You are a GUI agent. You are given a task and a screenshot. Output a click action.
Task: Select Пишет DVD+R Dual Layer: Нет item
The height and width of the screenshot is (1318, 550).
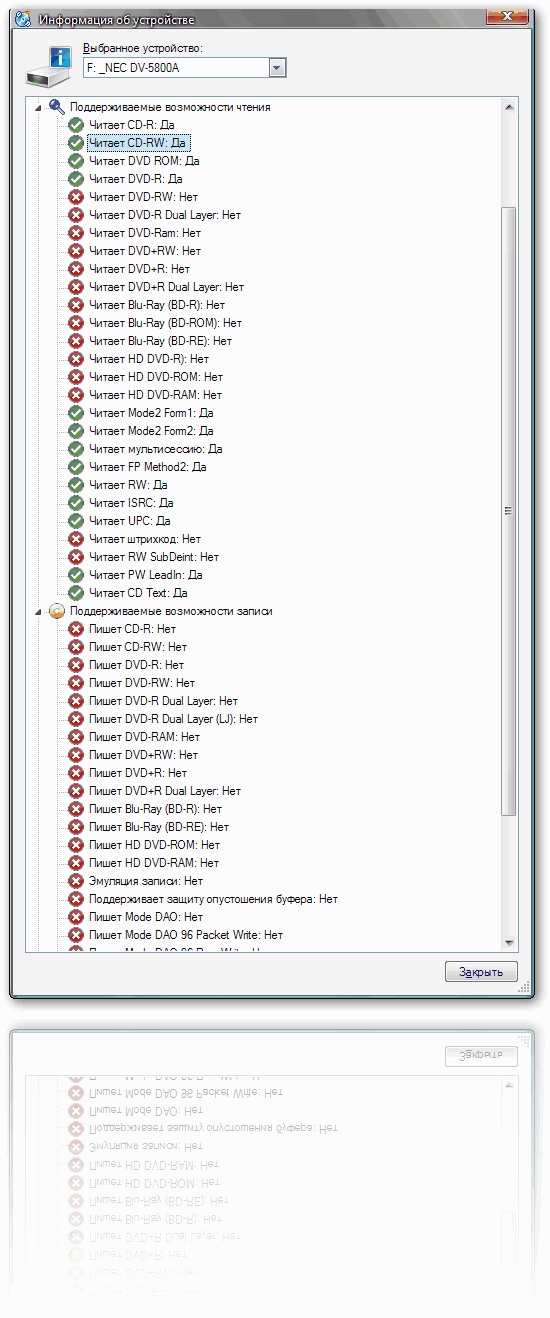point(165,791)
